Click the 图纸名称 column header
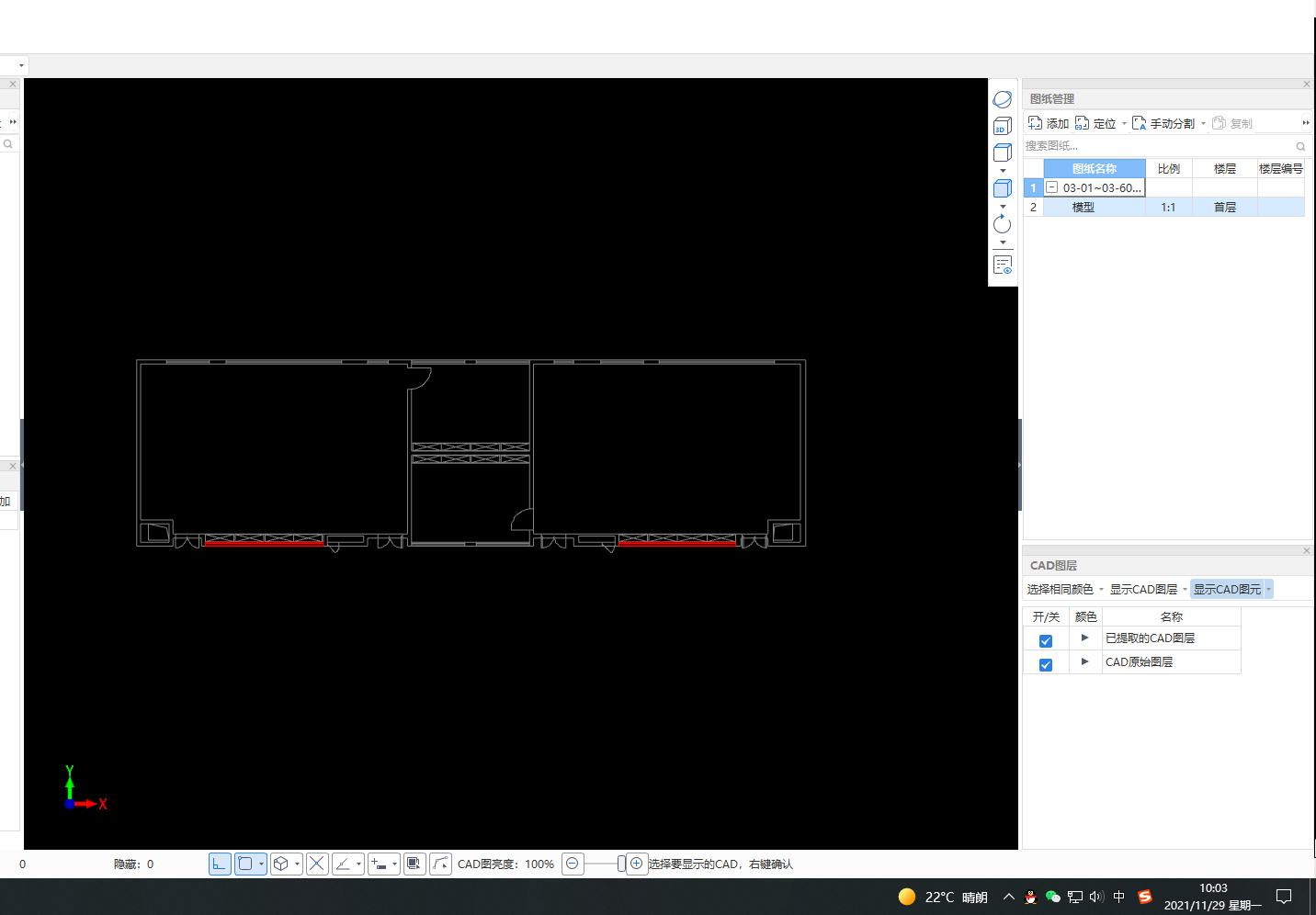Screen dimensions: 1316x915 1094,168
